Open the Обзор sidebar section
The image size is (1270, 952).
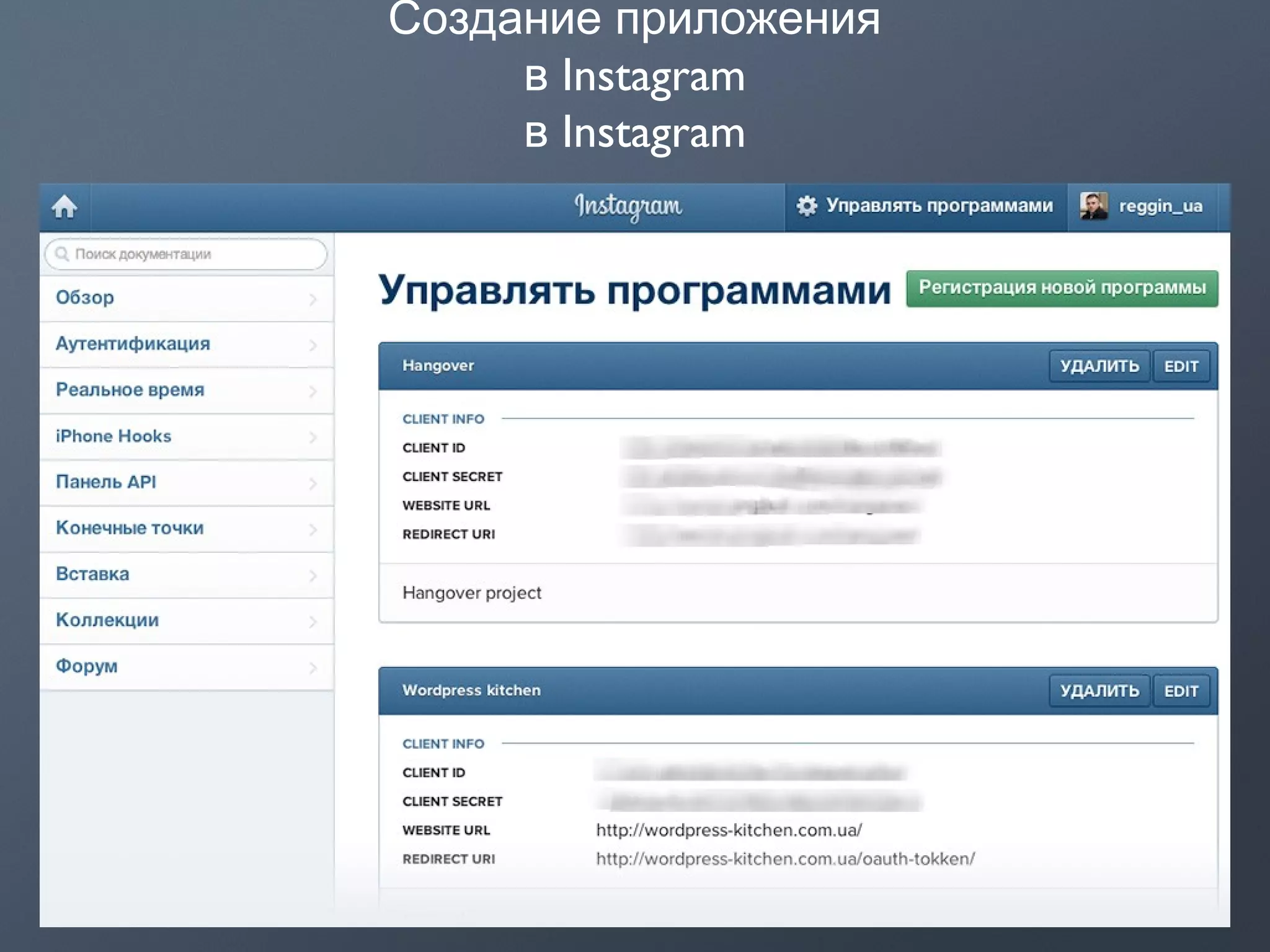pyautogui.click(x=187, y=298)
